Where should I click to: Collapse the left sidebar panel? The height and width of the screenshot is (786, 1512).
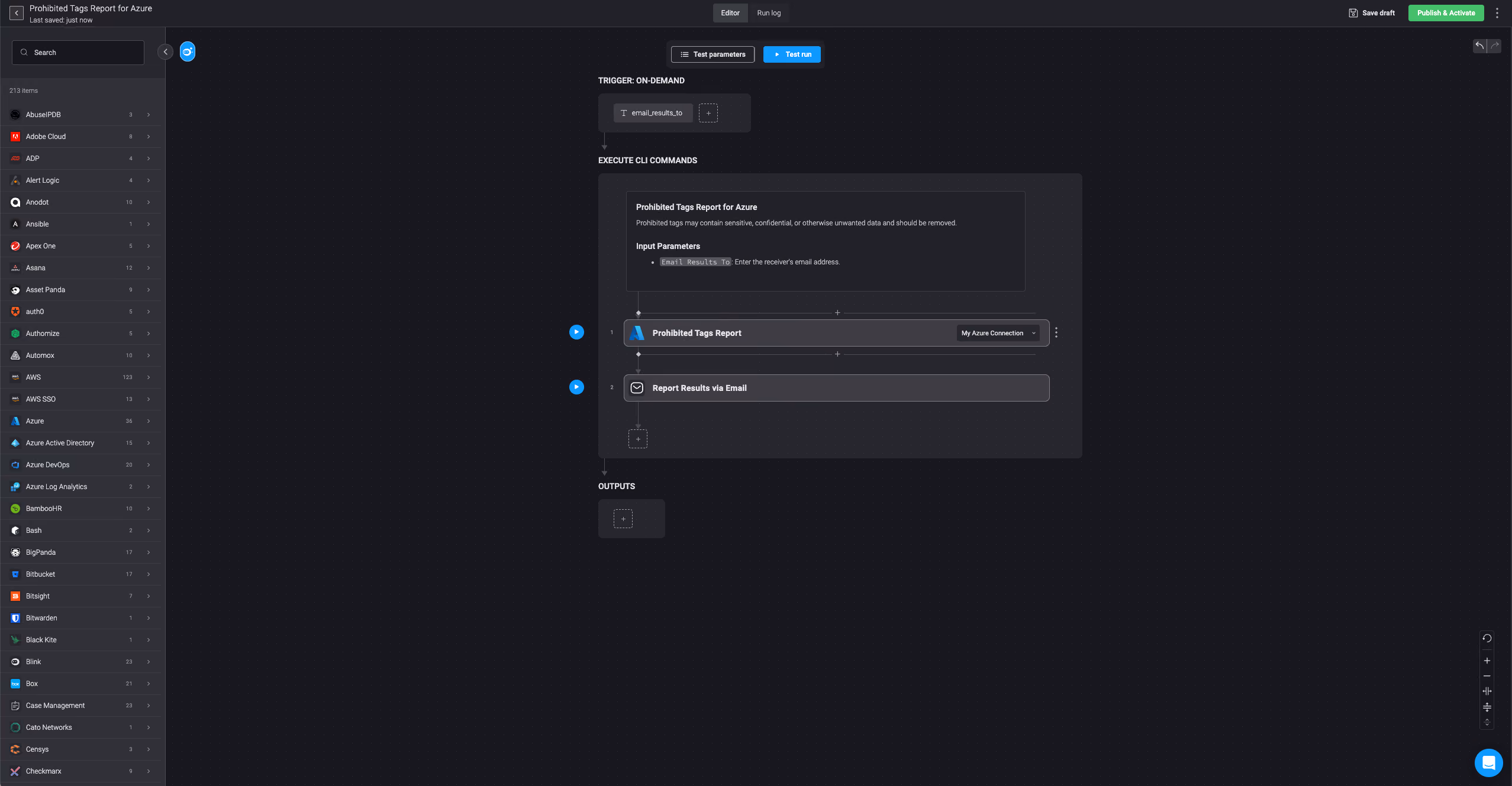click(x=166, y=52)
